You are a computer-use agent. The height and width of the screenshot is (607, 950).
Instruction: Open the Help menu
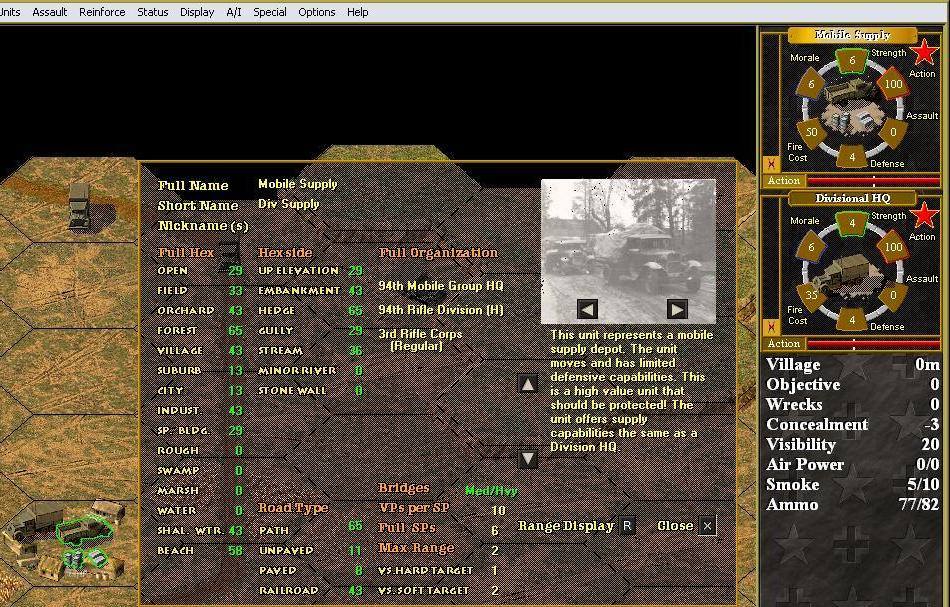[x=357, y=12]
